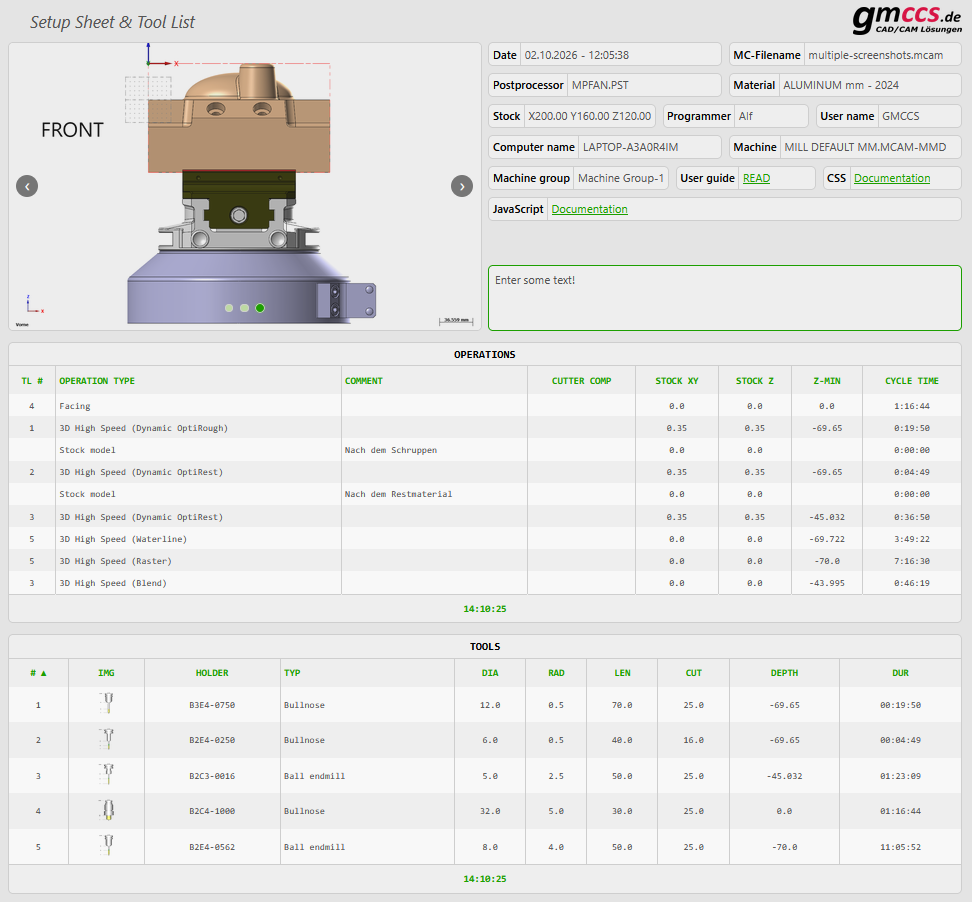Screen dimensions: 972x902
Task: Click the tool 3 Ball endmill image
Action: click(x=108, y=774)
